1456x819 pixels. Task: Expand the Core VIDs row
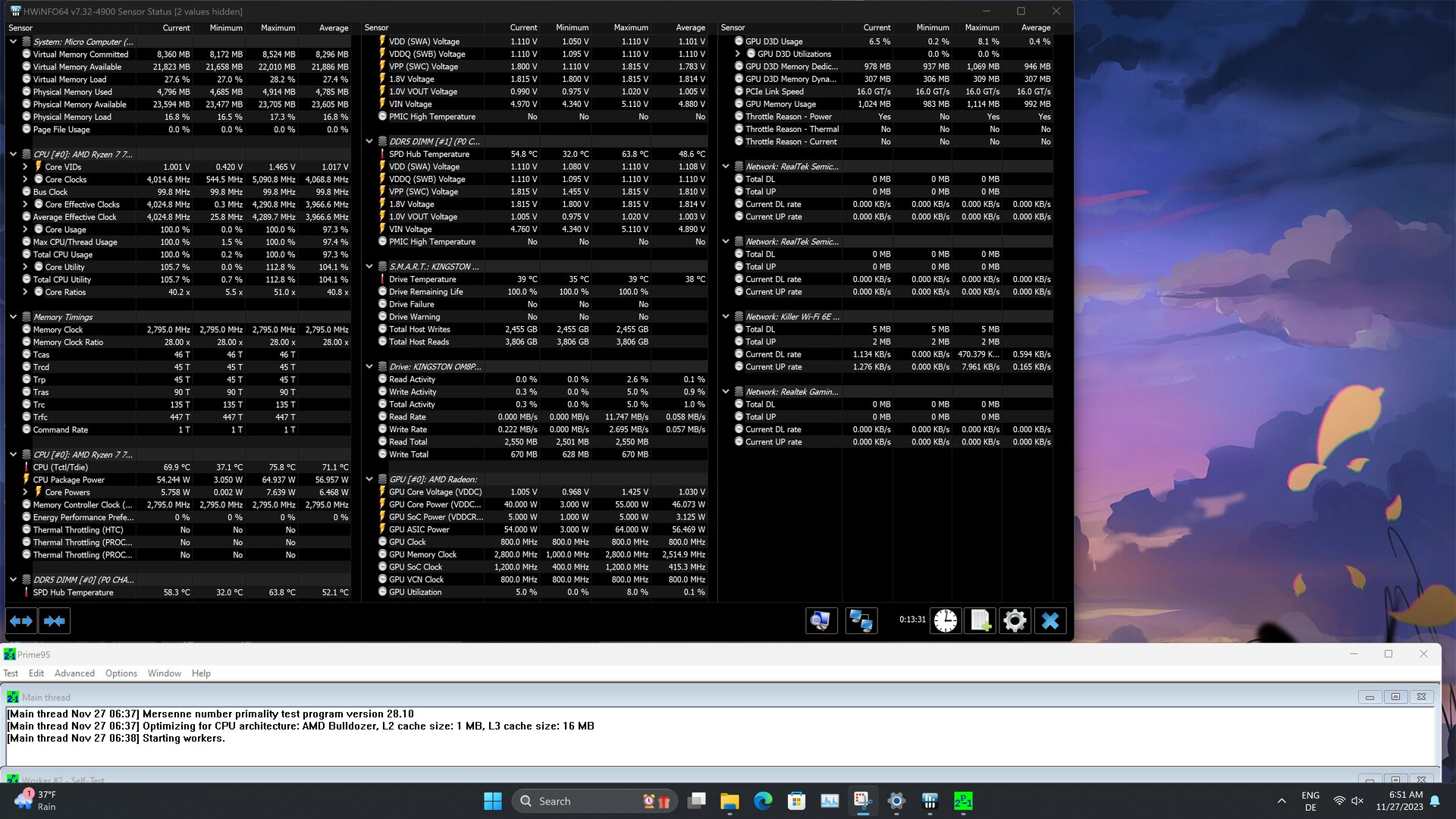click(25, 167)
